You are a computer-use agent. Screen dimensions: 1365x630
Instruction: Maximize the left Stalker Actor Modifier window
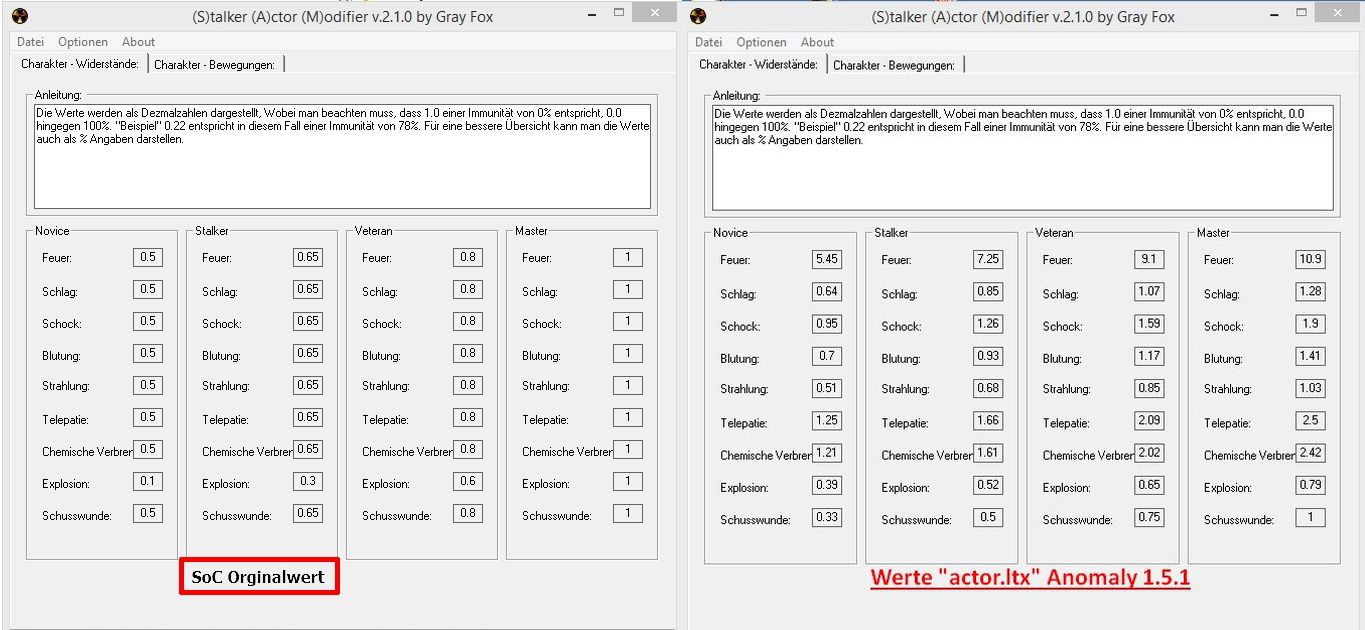(620, 13)
